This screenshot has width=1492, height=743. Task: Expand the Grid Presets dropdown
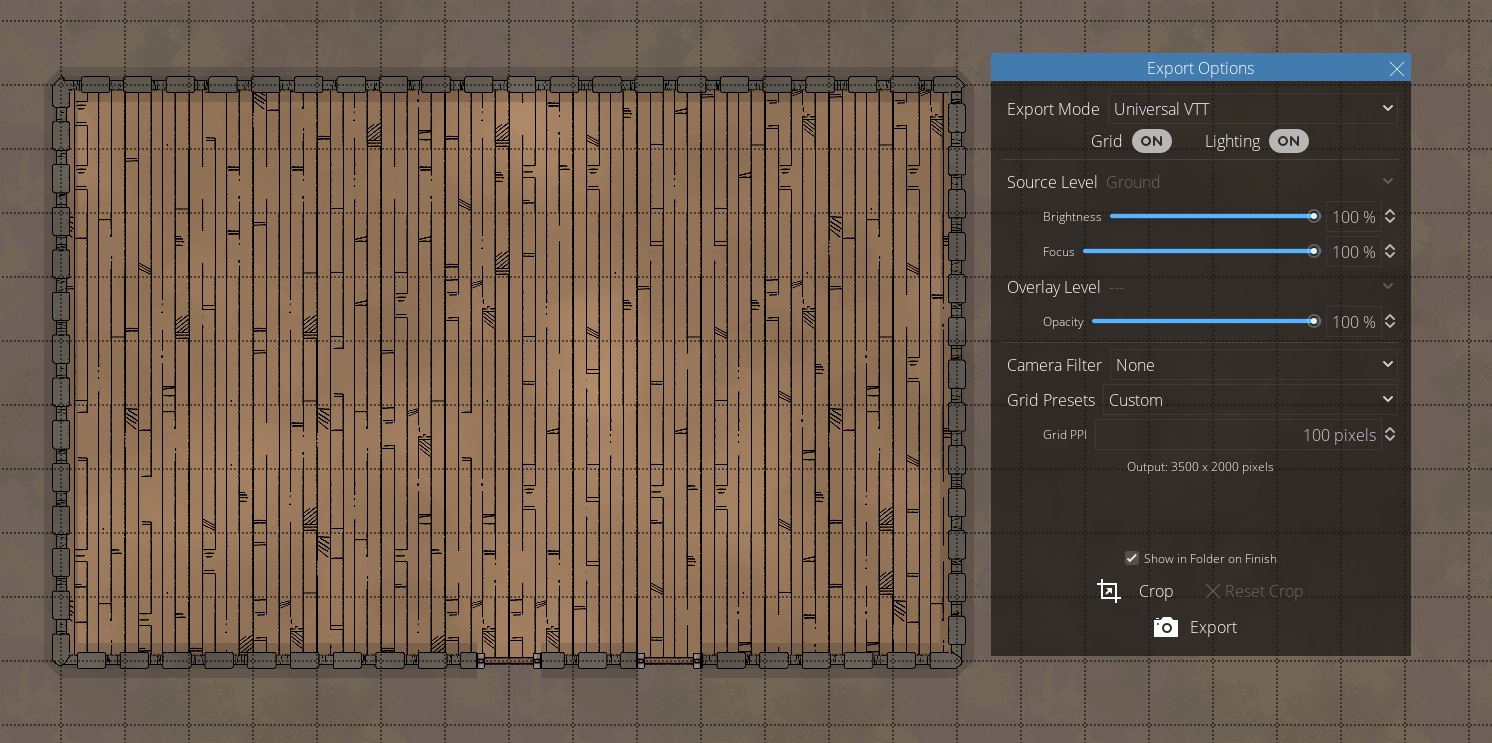1250,400
